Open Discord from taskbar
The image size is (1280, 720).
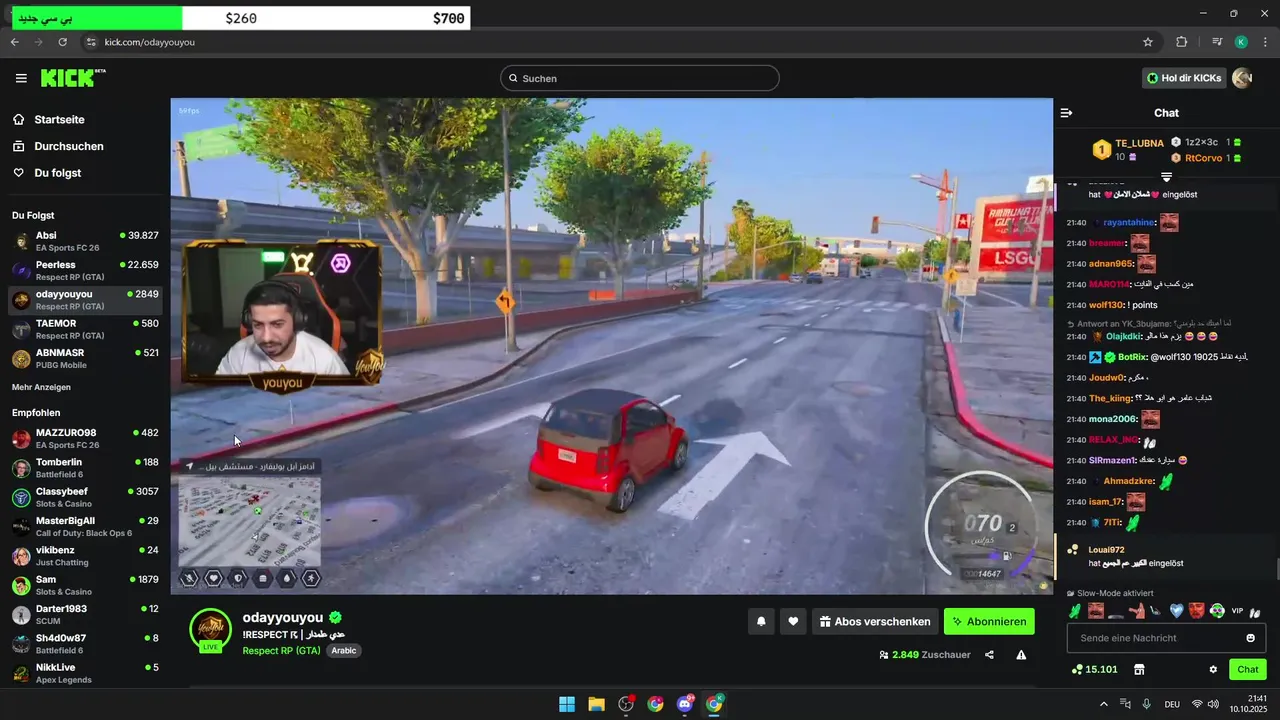(685, 704)
